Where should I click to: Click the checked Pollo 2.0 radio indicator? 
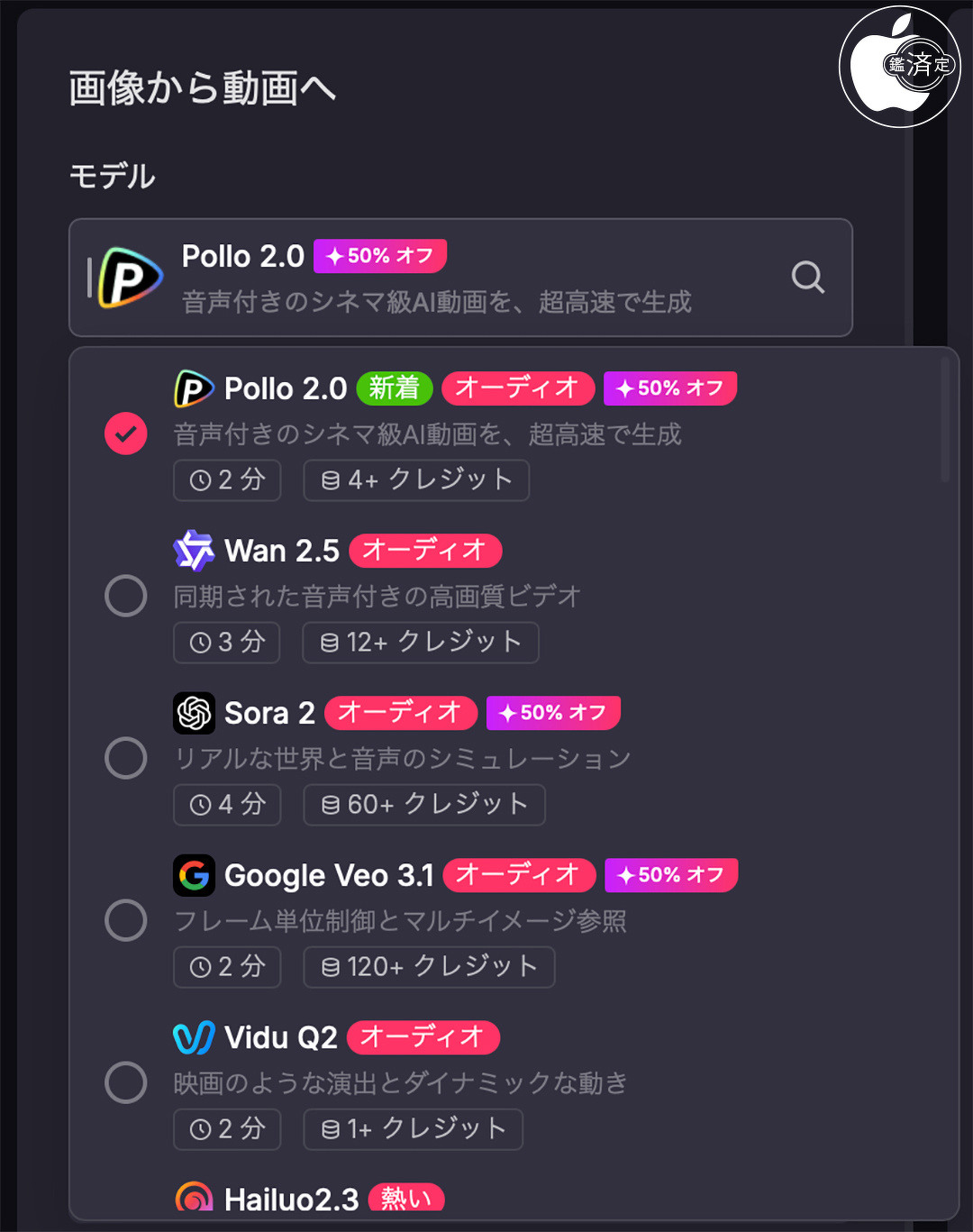[126, 433]
